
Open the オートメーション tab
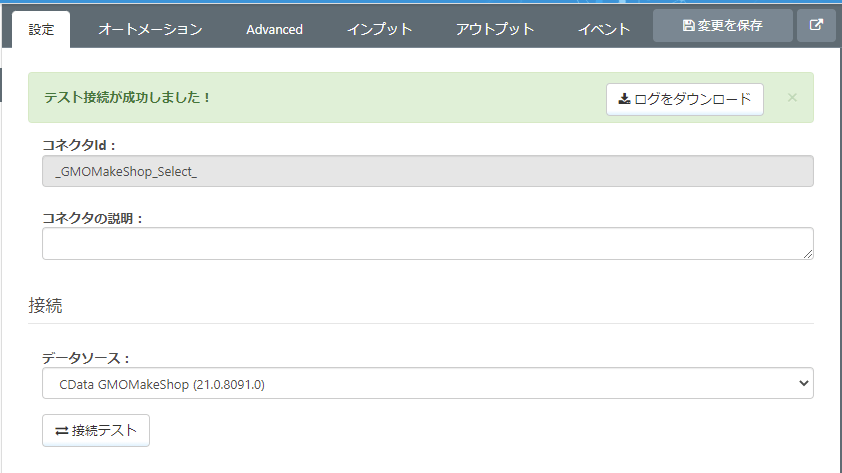click(150, 29)
